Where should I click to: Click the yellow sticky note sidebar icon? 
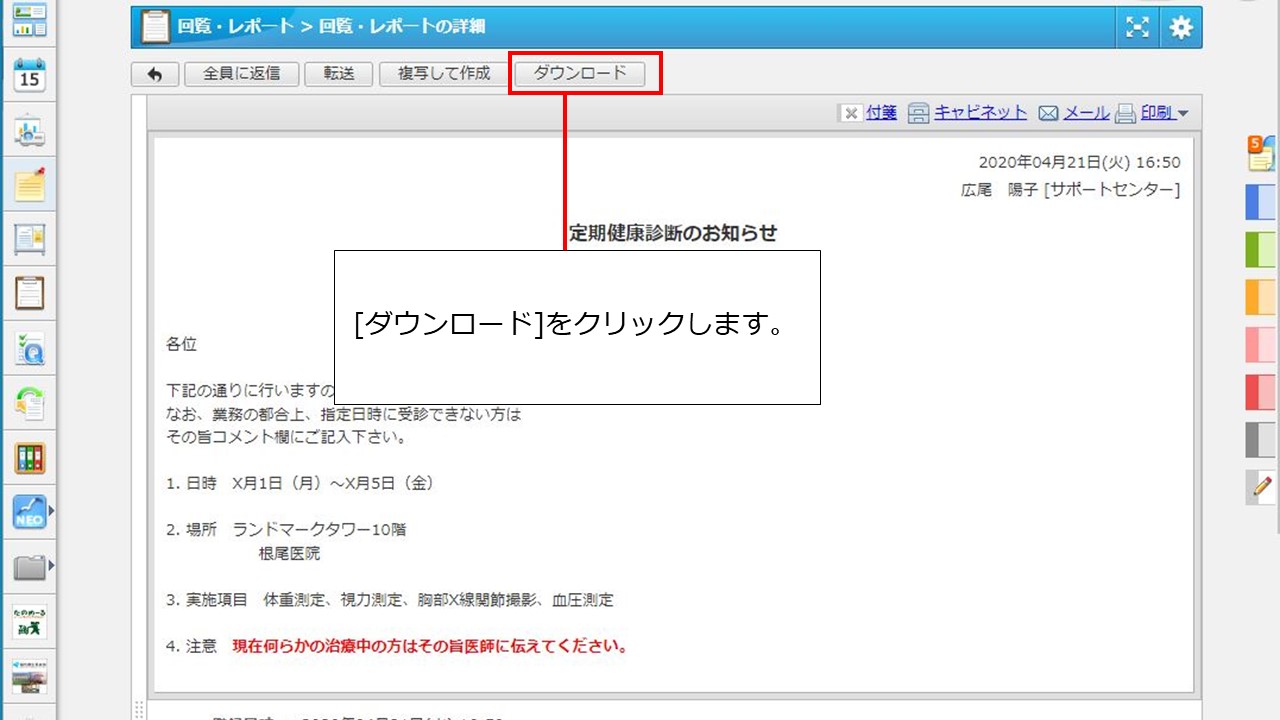tap(30, 185)
